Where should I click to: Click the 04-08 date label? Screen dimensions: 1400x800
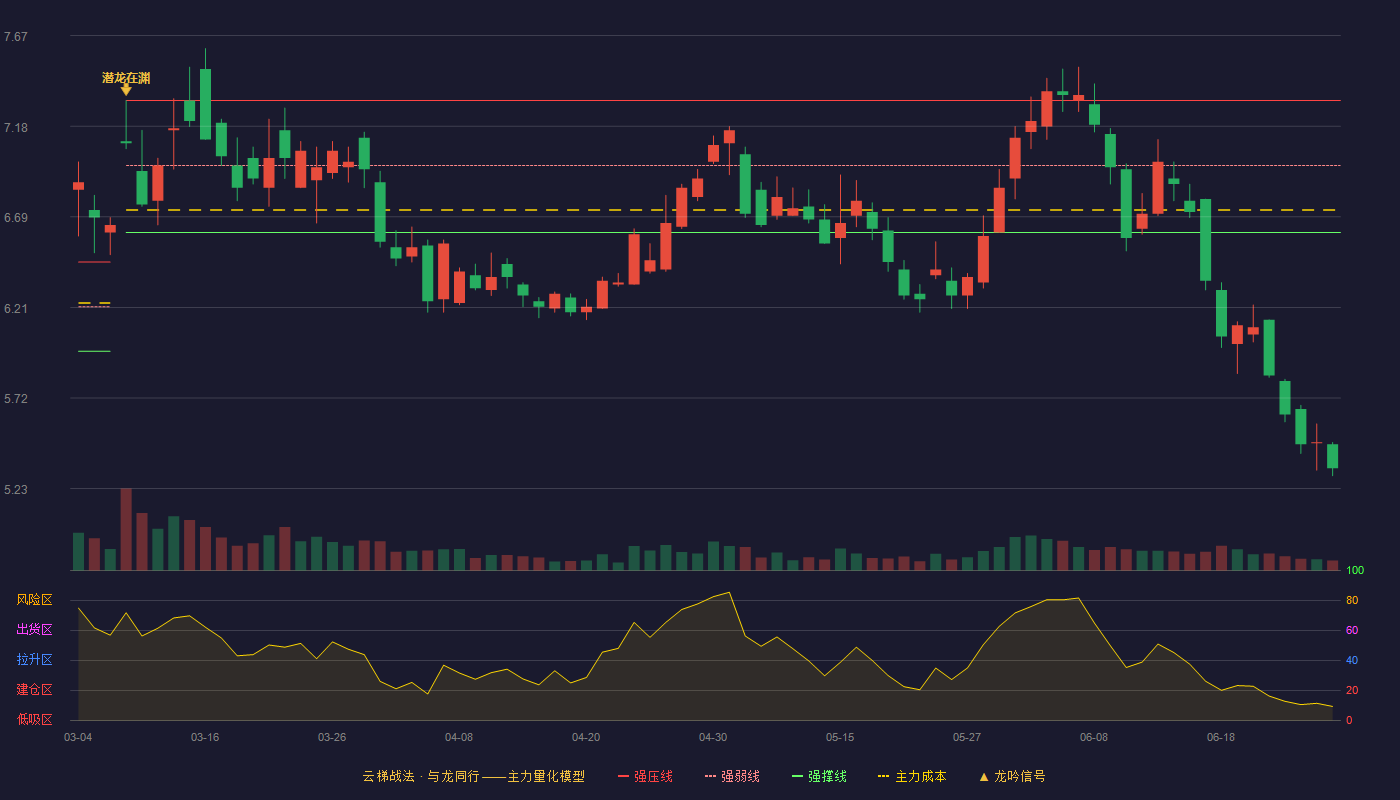459,737
